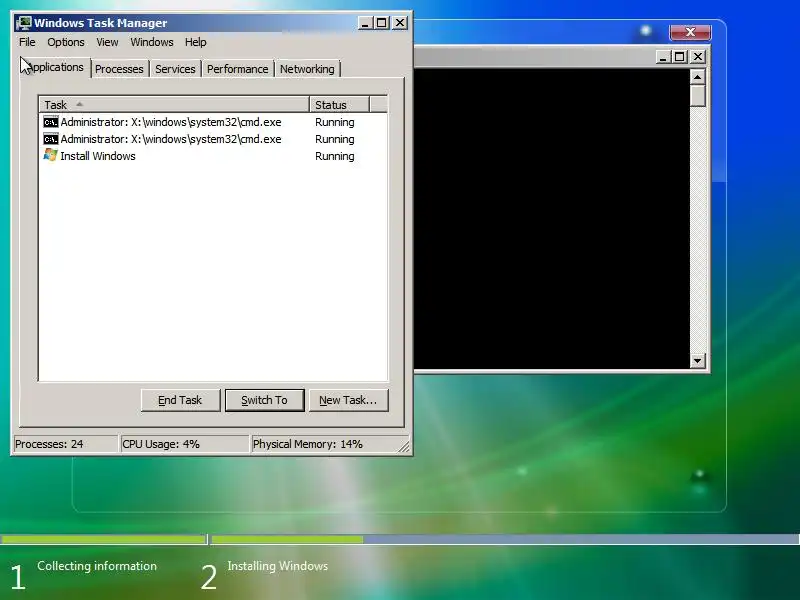Click the first cmd.exe task name text
This screenshot has width=800, height=600.
[171, 122]
